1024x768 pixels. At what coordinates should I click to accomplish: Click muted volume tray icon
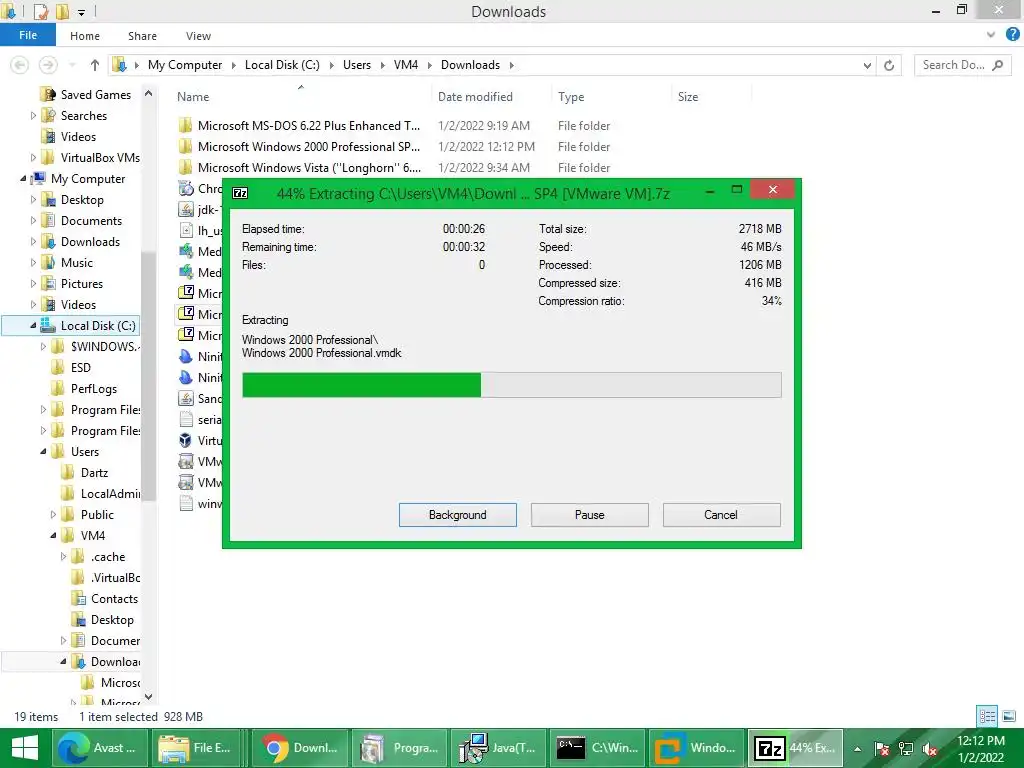(x=930, y=749)
